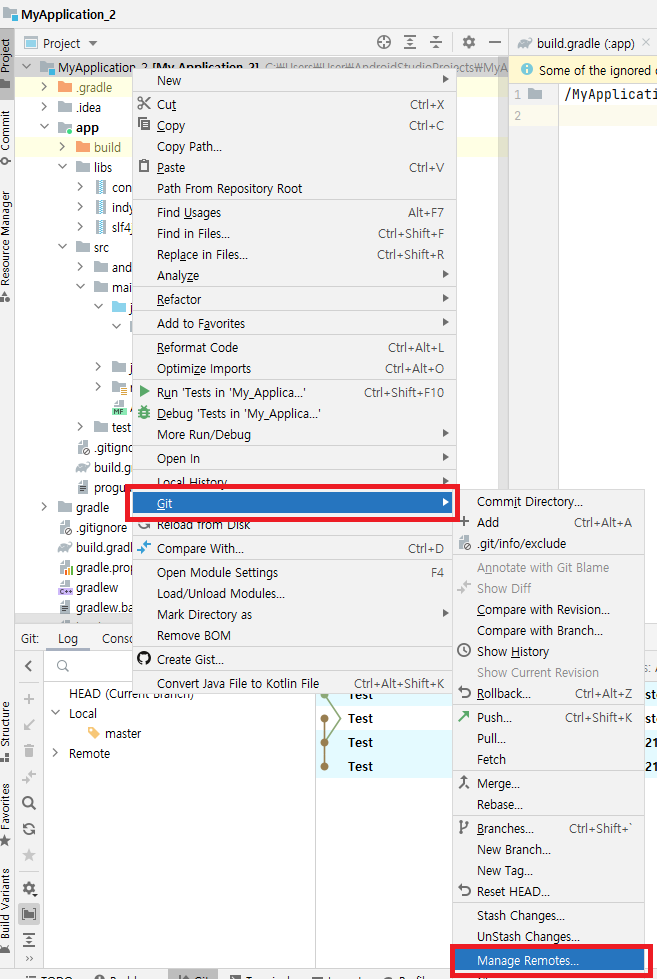Select Pull... in Git submenu
This screenshot has height=979, width=657.
[549, 738]
